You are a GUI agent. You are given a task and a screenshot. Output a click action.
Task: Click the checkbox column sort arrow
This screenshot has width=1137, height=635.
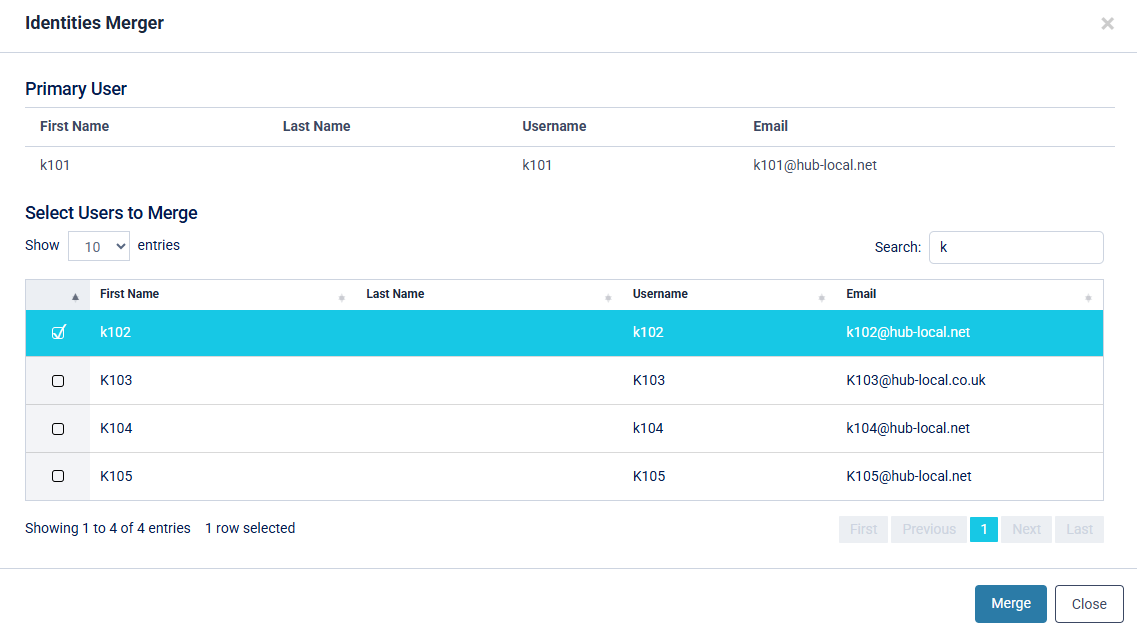pyautogui.click(x=75, y=297)
